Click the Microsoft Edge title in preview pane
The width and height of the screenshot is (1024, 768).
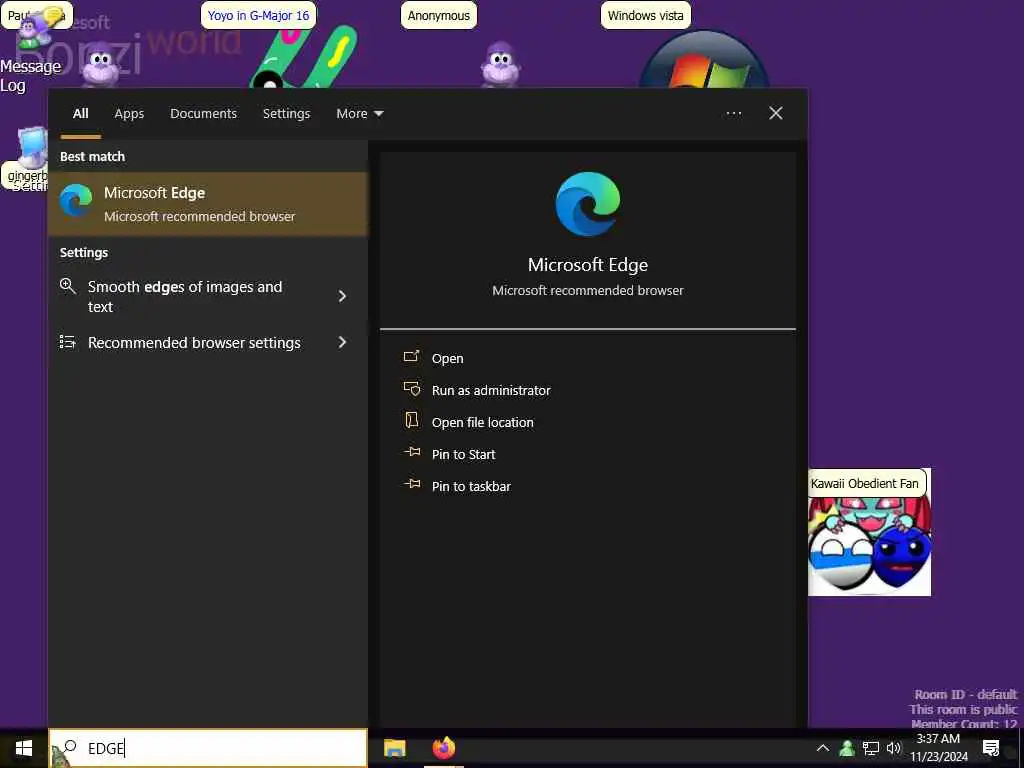588,264
